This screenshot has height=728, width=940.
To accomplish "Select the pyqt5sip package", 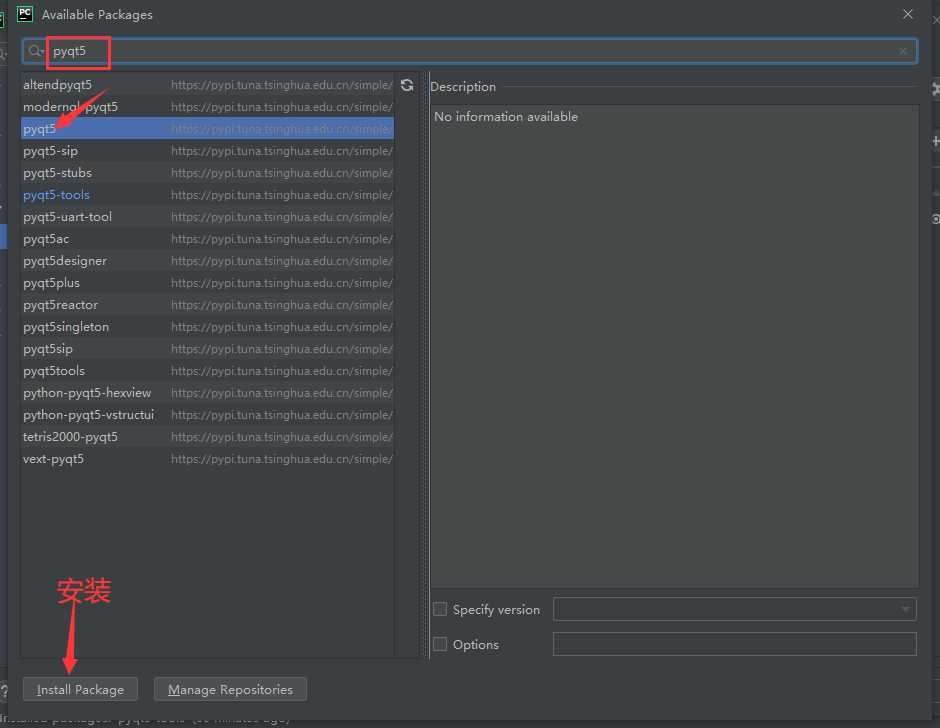I will coord(207,349).
